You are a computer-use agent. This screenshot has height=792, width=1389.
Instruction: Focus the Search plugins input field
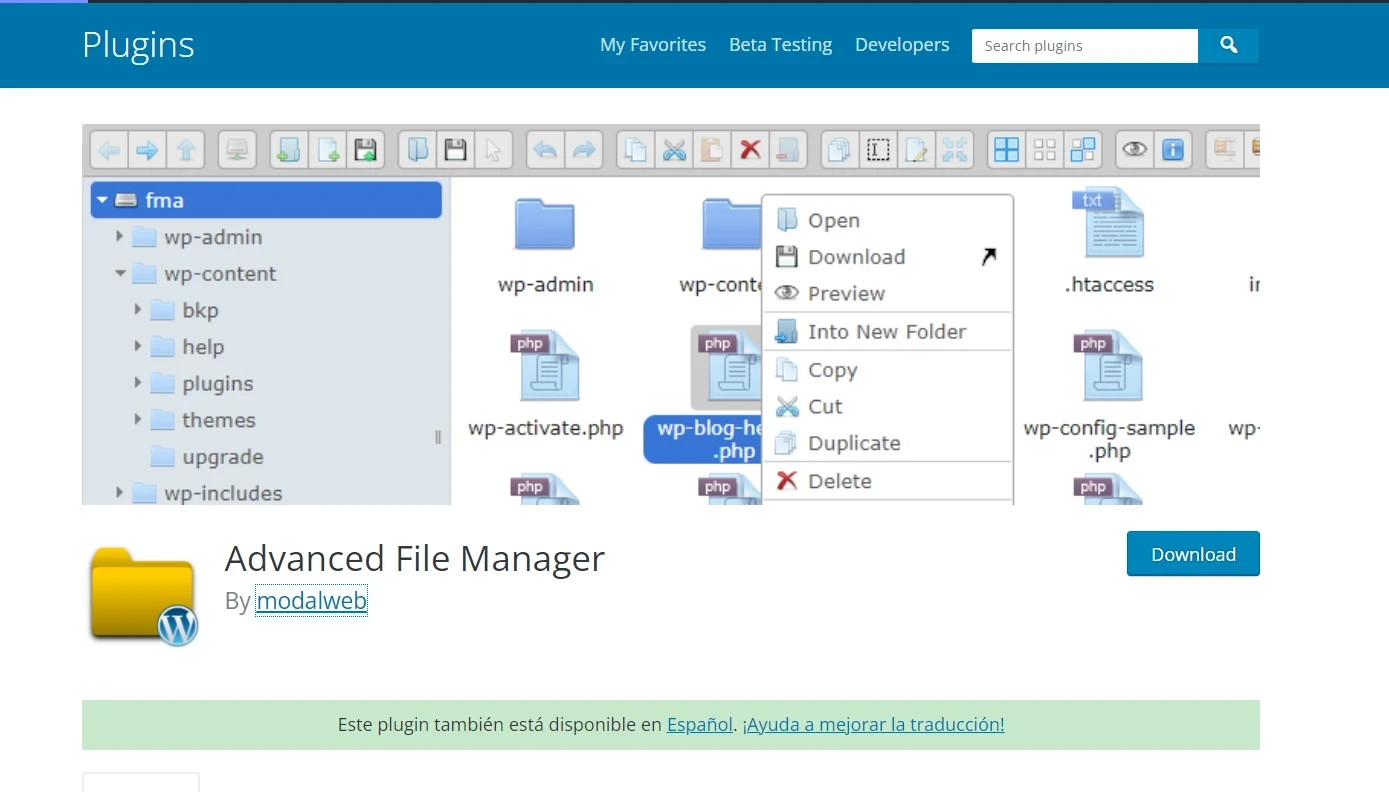(1085, 46)
